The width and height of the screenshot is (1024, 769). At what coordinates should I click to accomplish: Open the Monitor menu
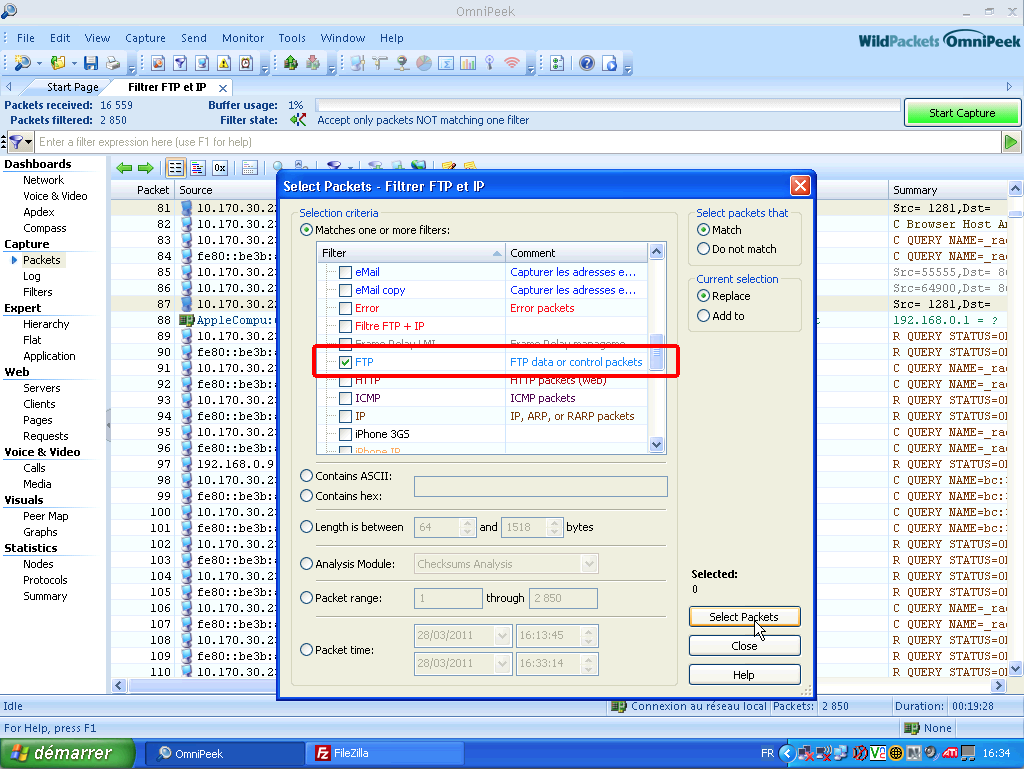(x=243, y=38)
